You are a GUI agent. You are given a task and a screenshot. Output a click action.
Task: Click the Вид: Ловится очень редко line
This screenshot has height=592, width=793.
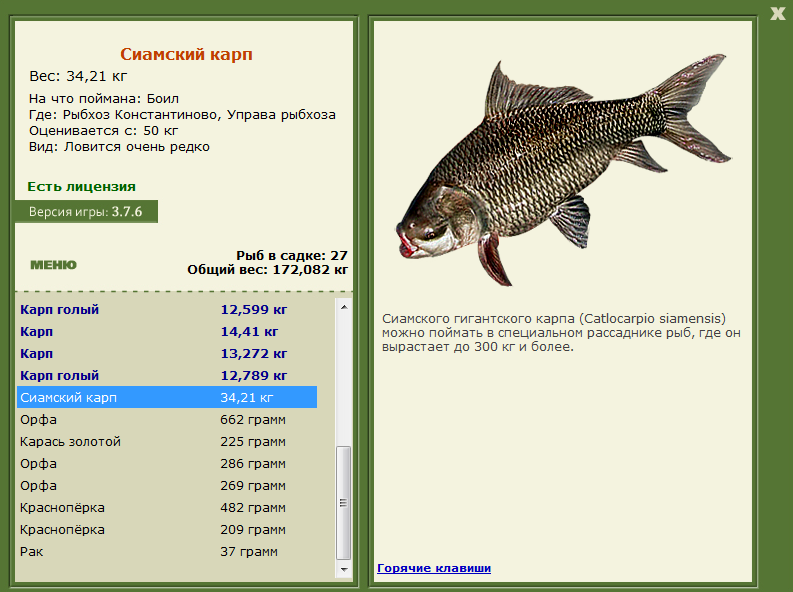click(x=119, y=147)
